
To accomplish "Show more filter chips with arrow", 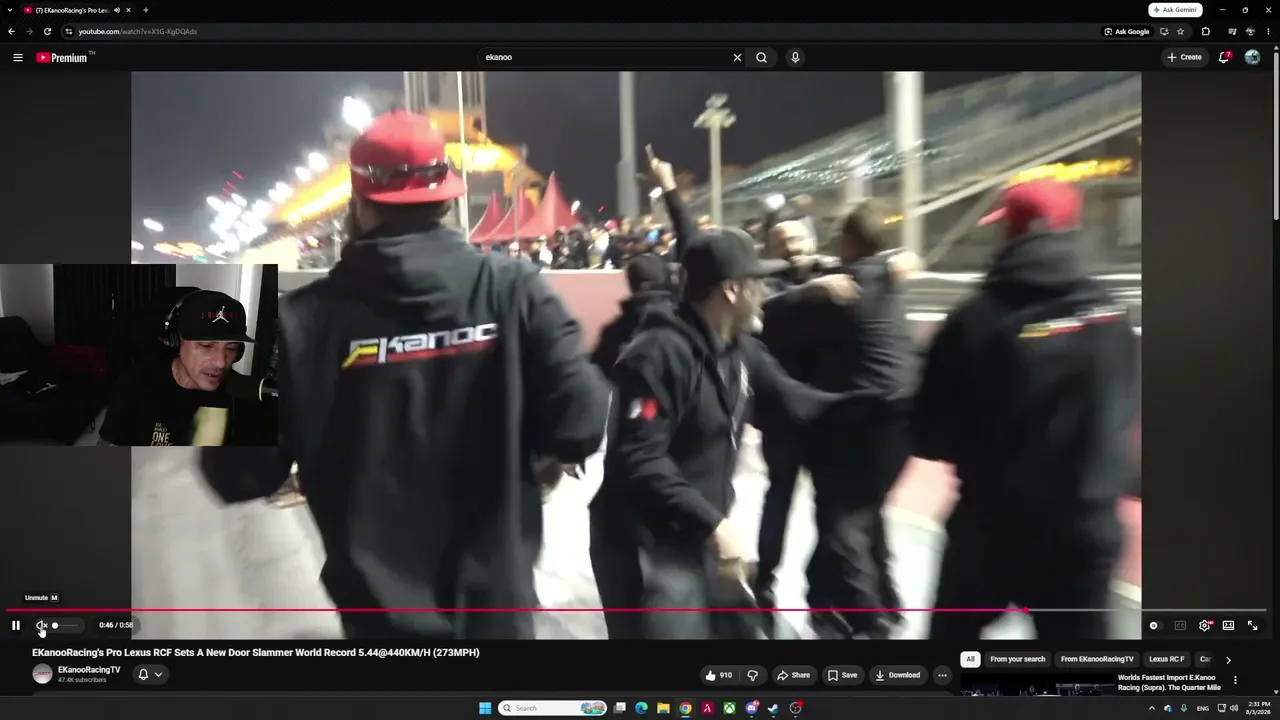I will 1228,660.
